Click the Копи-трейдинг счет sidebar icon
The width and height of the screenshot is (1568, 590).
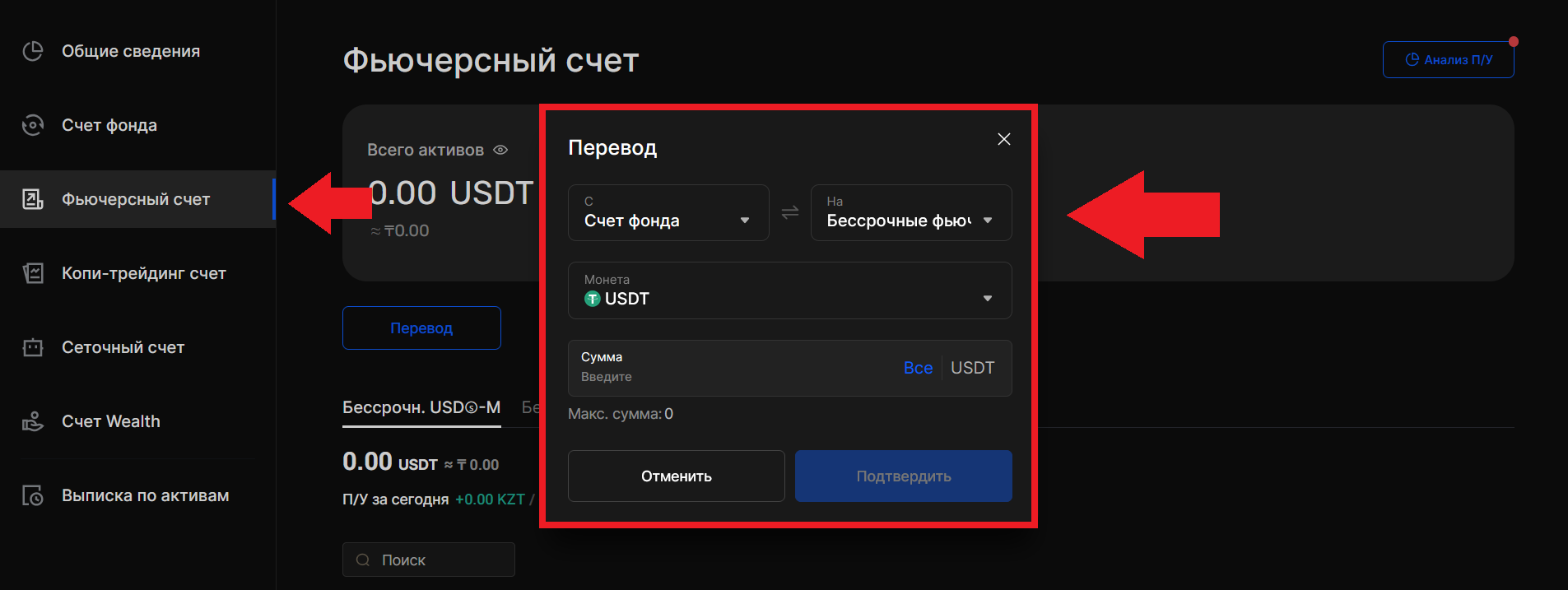point(33,273)
